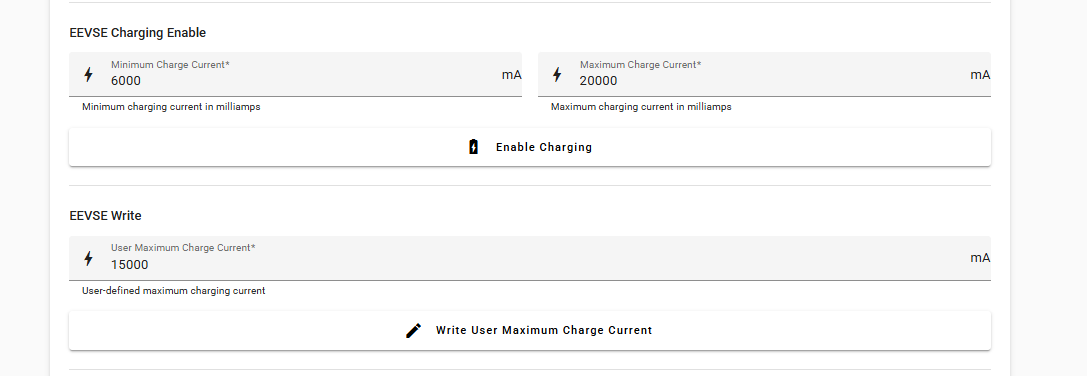Click the mA suffix in the Minimum Charge Current field

pyautogui.click(x=511, y=75)
